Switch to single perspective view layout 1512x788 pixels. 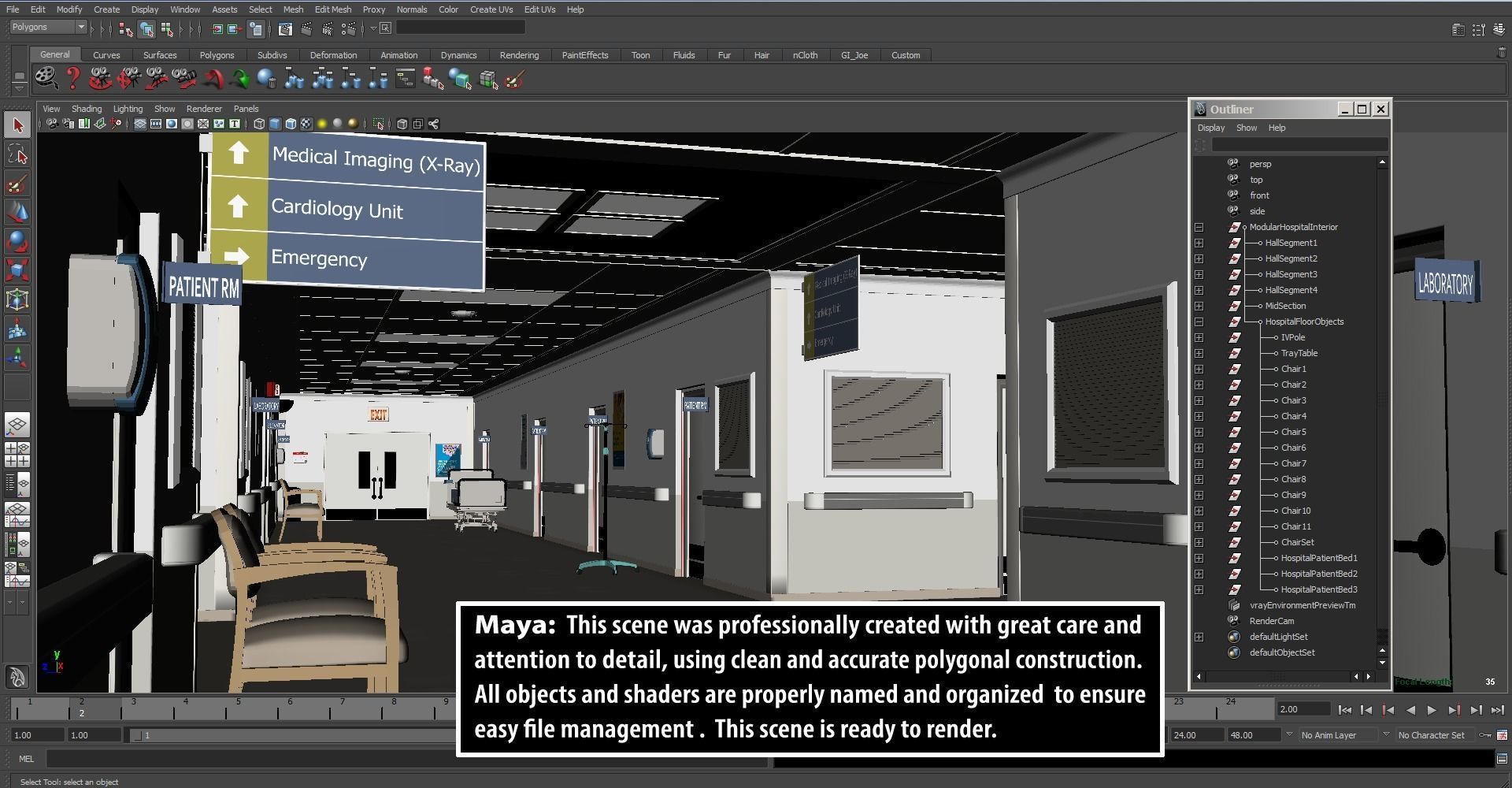(x=17, y=426)
